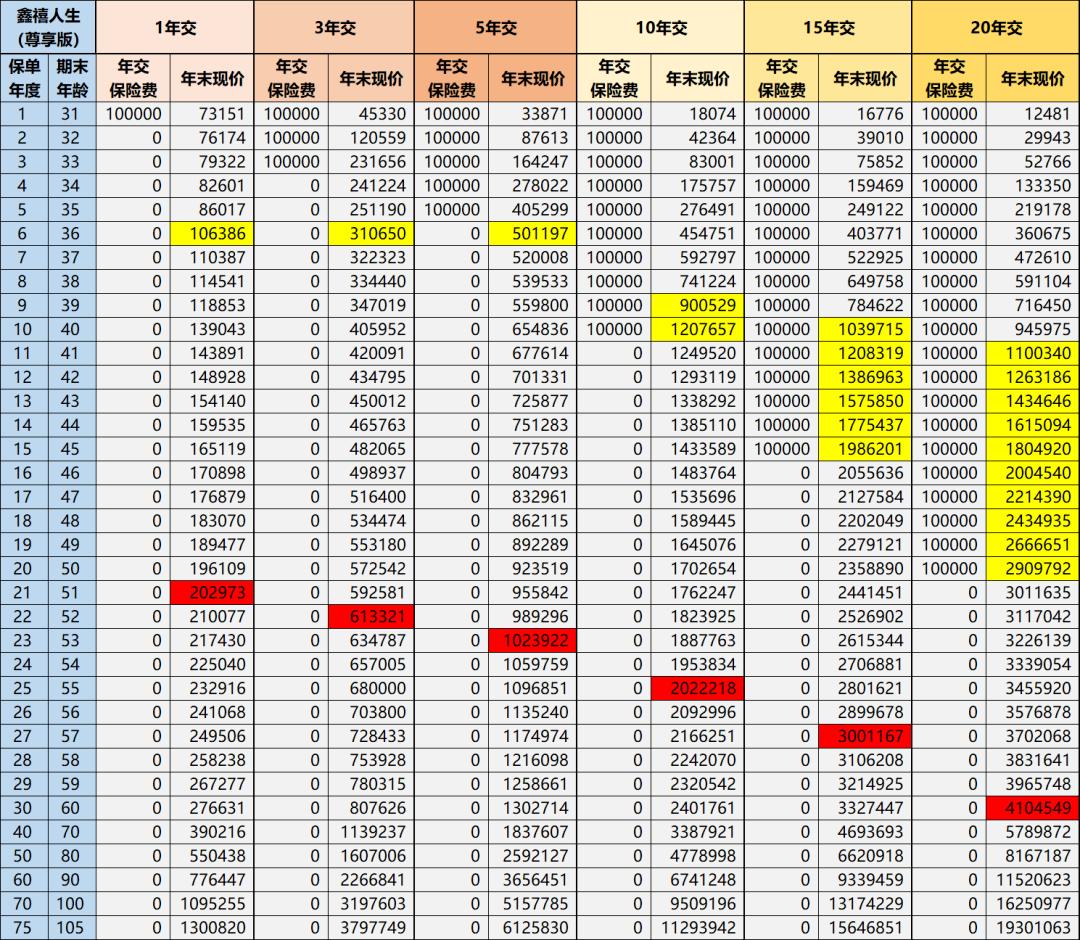This screenshot has width=1080, height=940.
Task: Click the red cell with value 1023922
Action: point(531,640)
